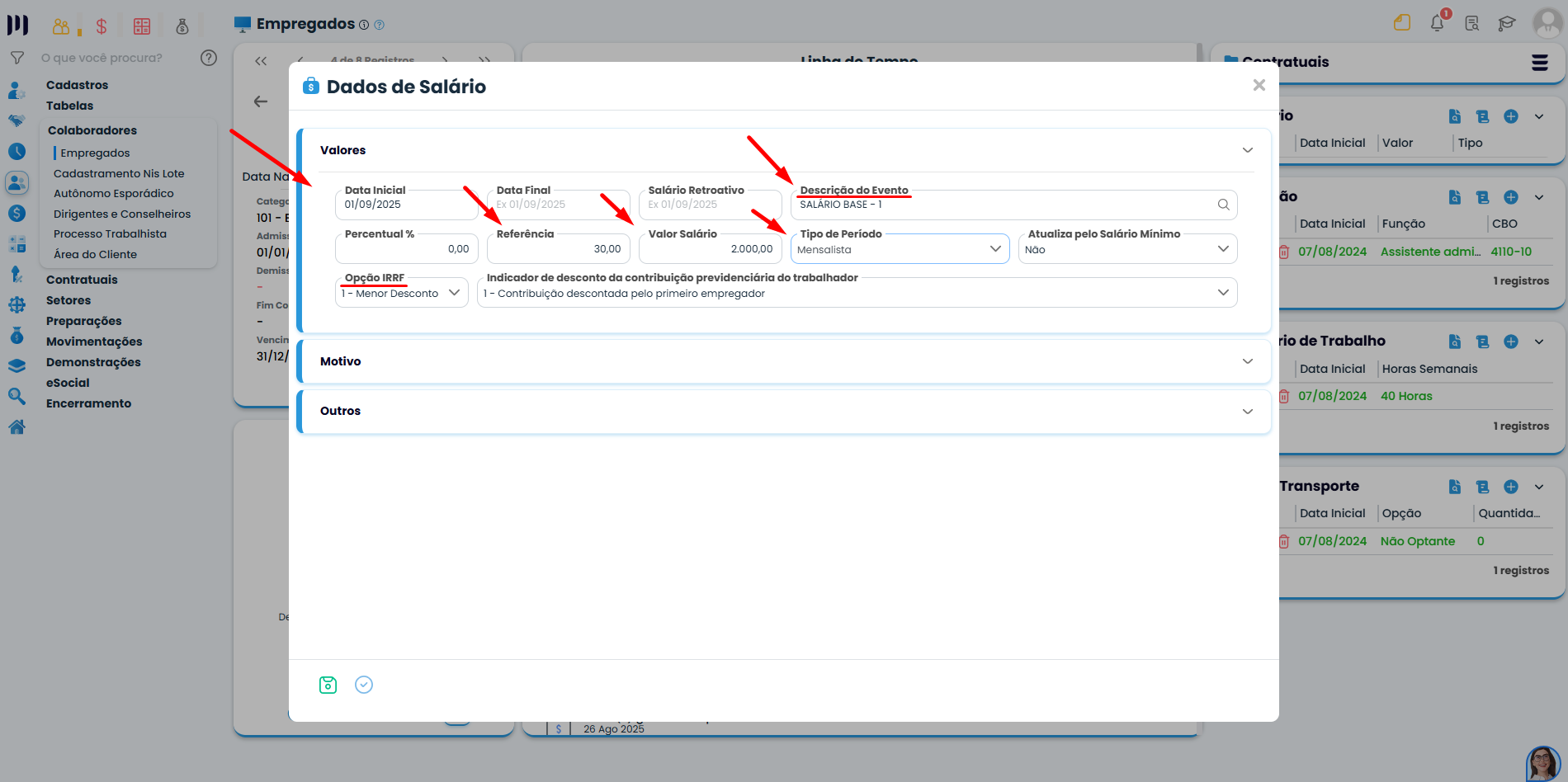
Task: Open the Indicador de desconto previdenciária dropdown
Action: (x=857, y=293)
